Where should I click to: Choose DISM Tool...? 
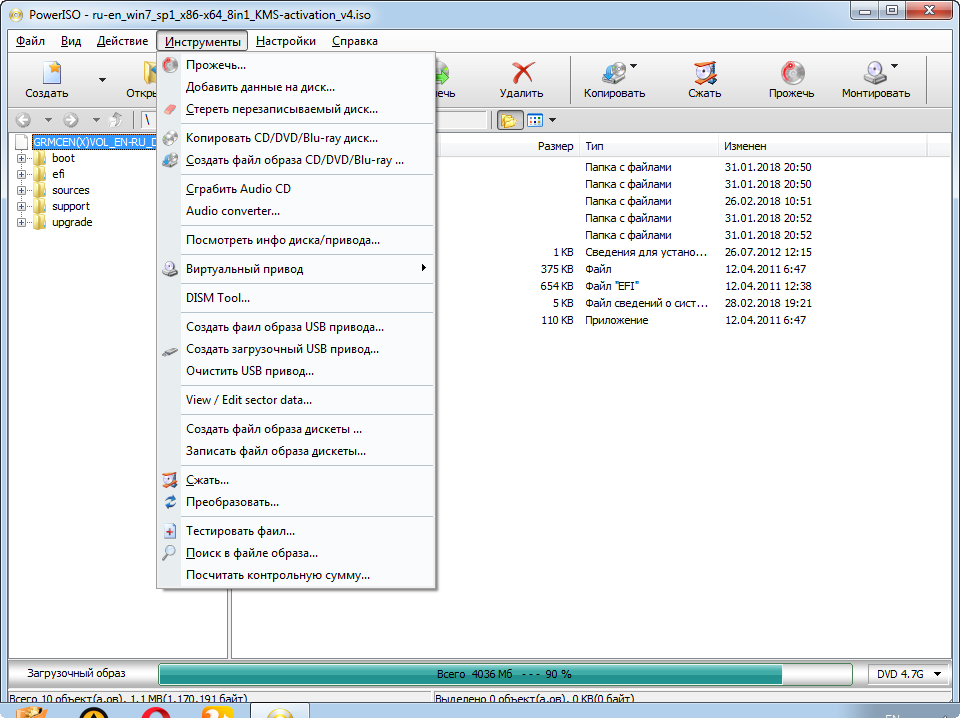coord(296,298)
